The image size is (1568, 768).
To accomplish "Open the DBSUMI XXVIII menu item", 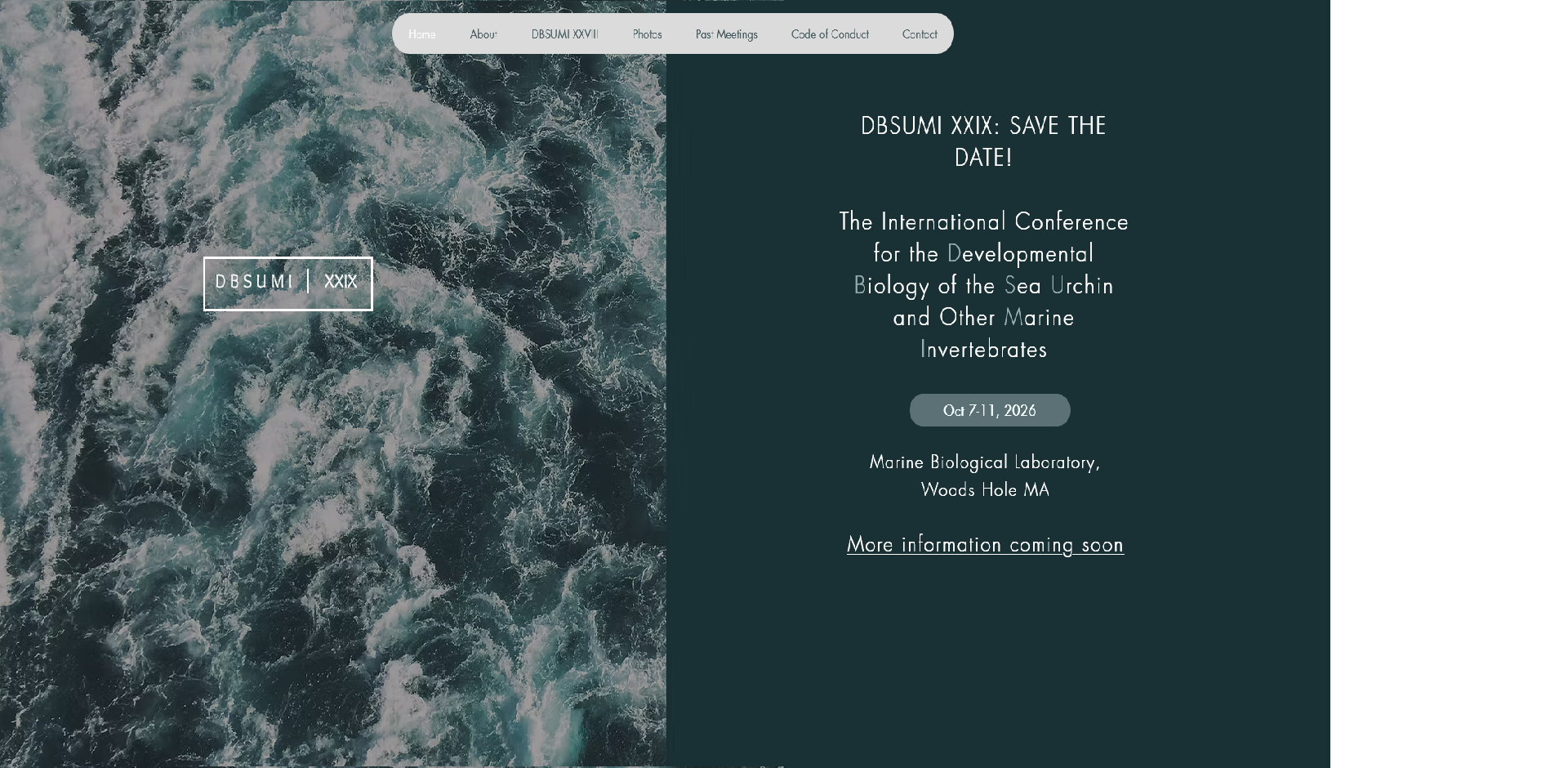I will pos(564,34).
